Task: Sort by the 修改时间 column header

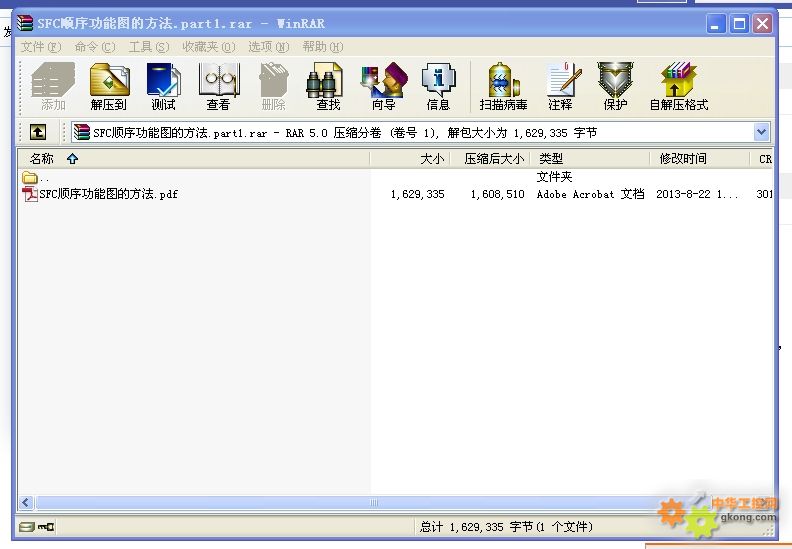Action: coord(700,159)
